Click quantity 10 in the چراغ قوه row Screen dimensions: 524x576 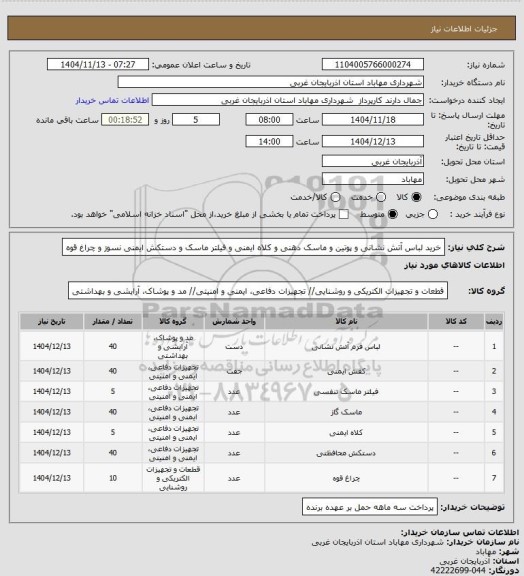pyautogui.click(x=112, y=478)
